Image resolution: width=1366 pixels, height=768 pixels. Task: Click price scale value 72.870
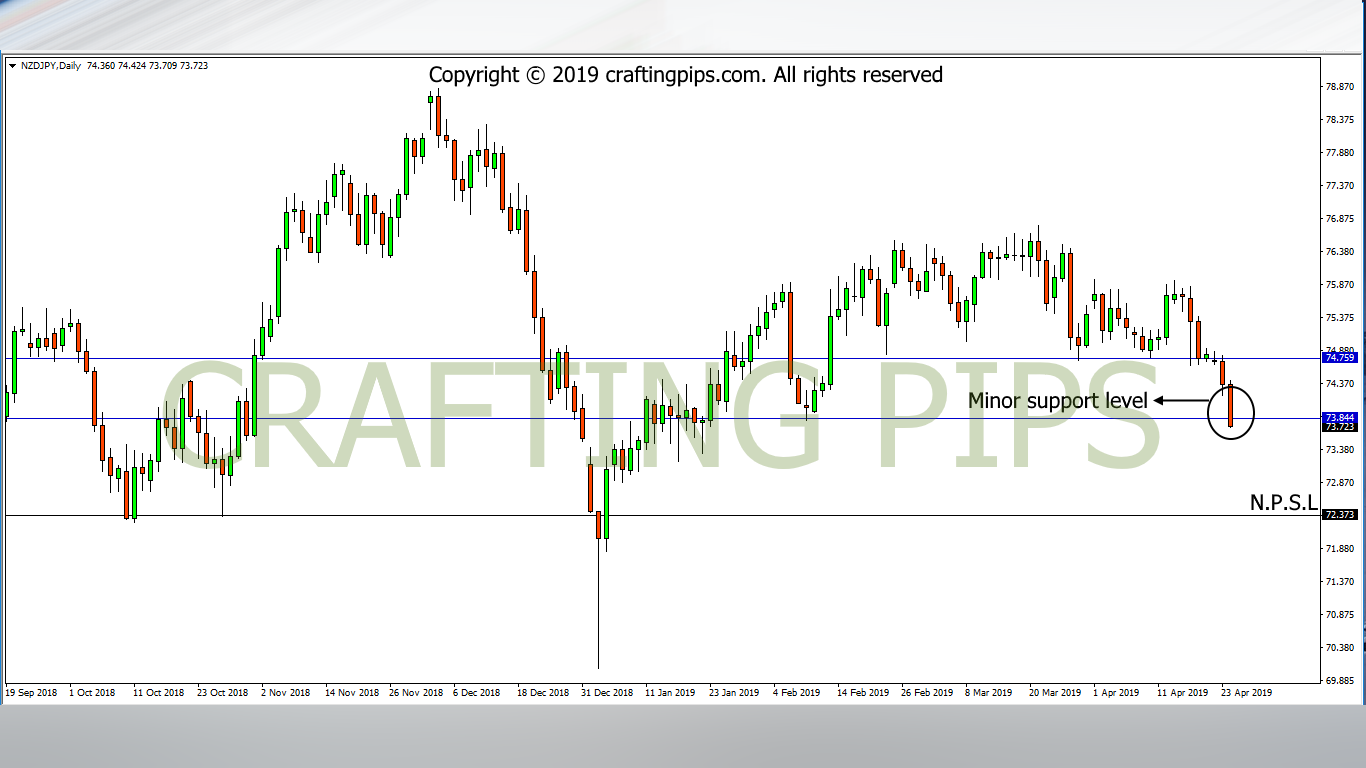(x=1339, y=483)
